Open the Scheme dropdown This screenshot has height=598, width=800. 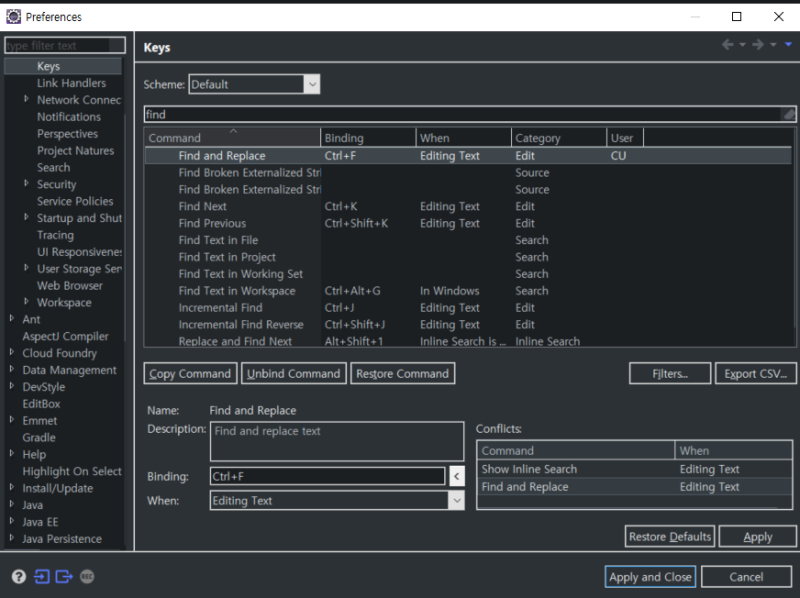tap(312, 85)
